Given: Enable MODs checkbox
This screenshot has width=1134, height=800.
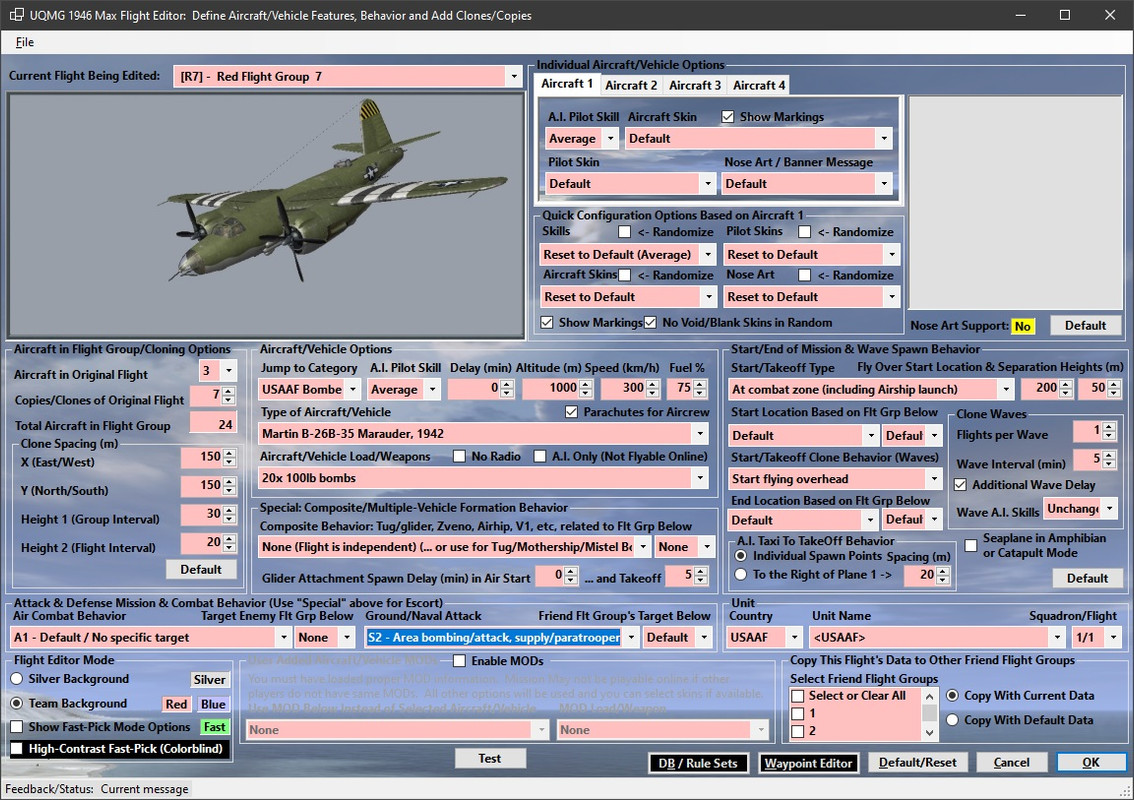Looking at the screenshot, I should point(459,660).
